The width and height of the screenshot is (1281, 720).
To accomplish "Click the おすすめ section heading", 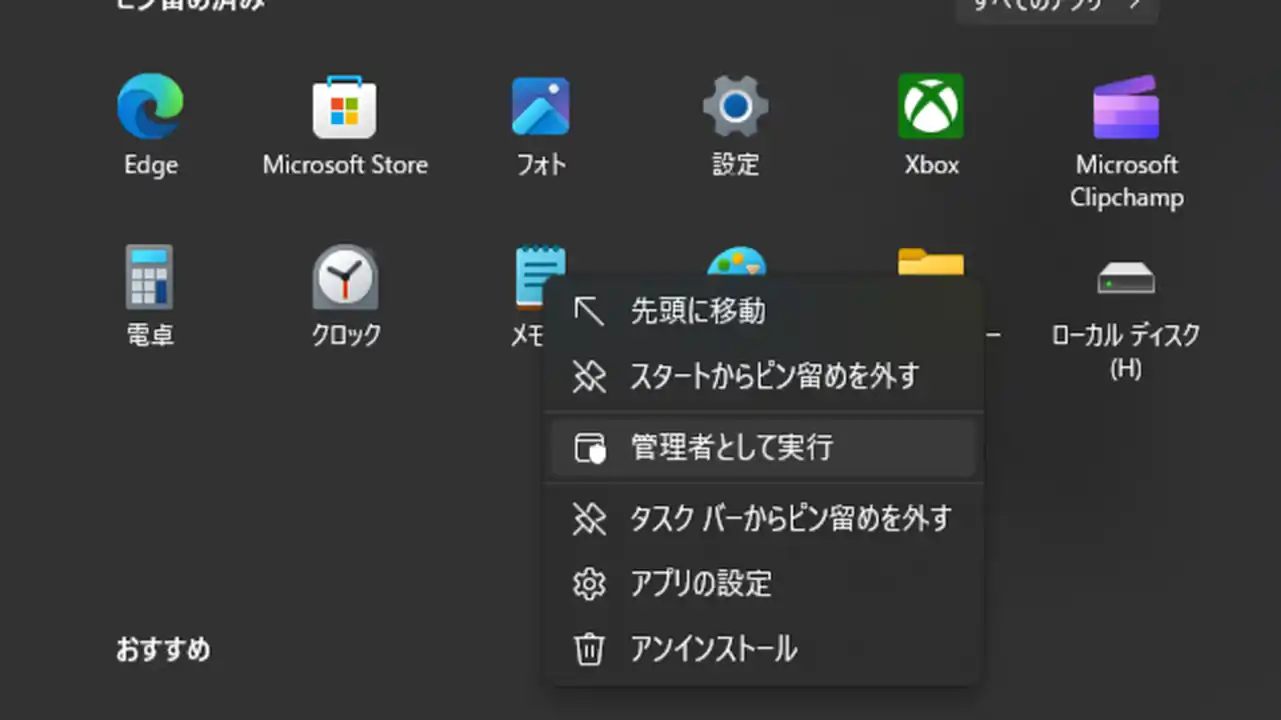I will click(163, 649).
